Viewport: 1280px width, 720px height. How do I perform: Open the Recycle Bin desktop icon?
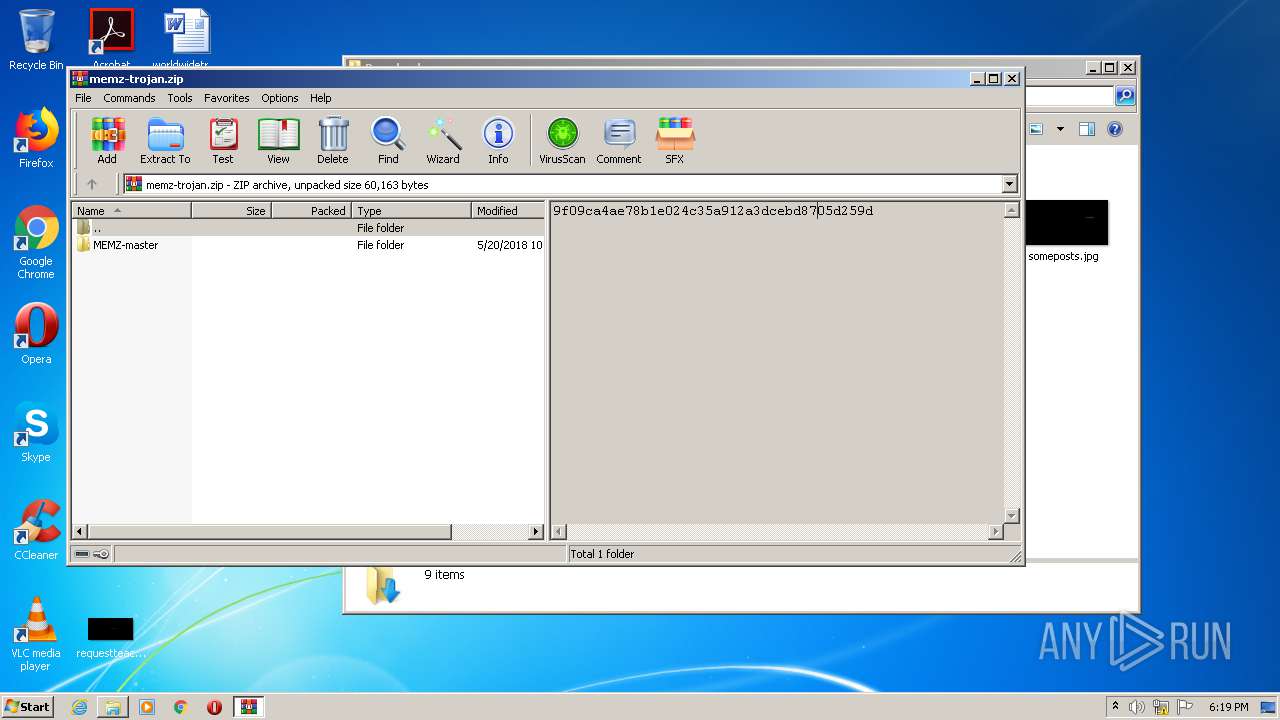point(36,40)
